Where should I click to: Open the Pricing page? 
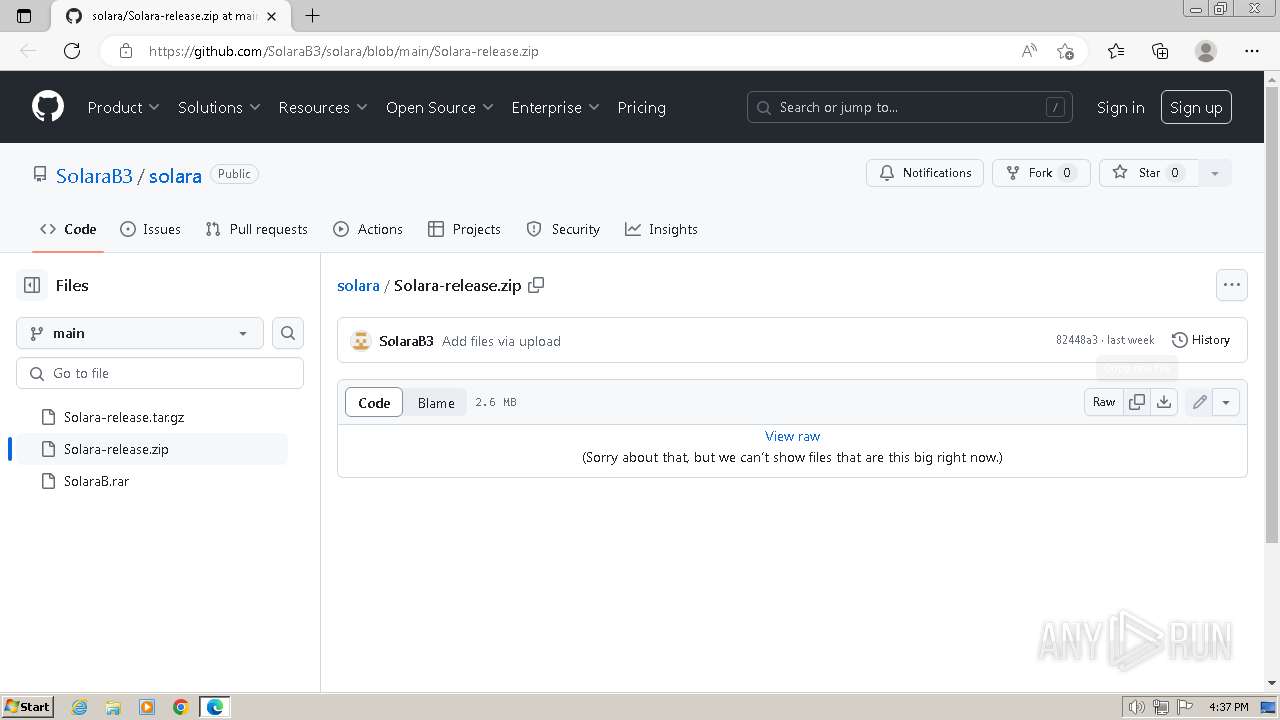tap(641, 107)
